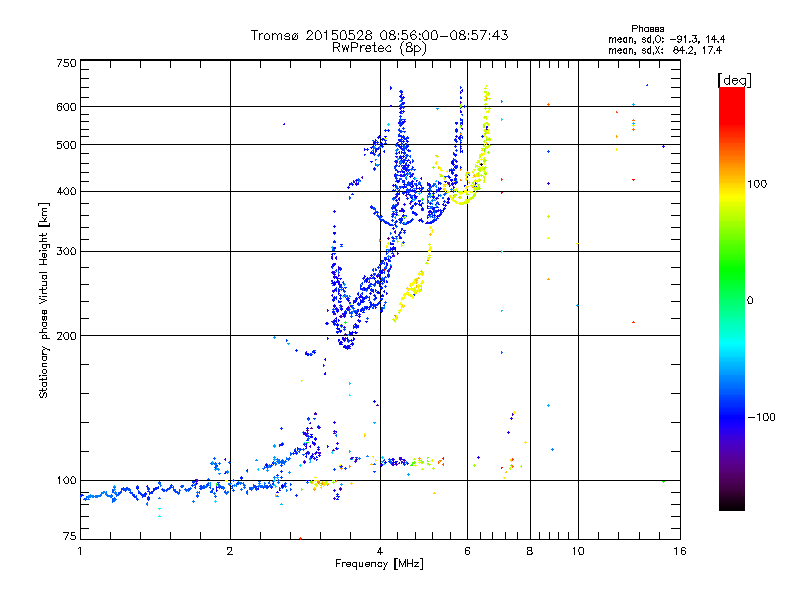Click the x-axis tick label '2'

pos(230,551)
